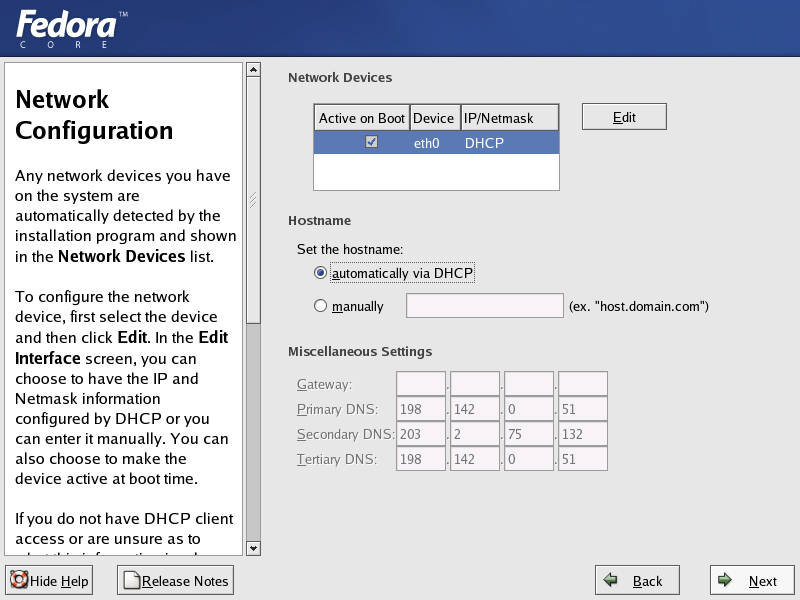Click the Gateway label
The image size is (800, 600).
pyautogui.click(x=324, y=384)
